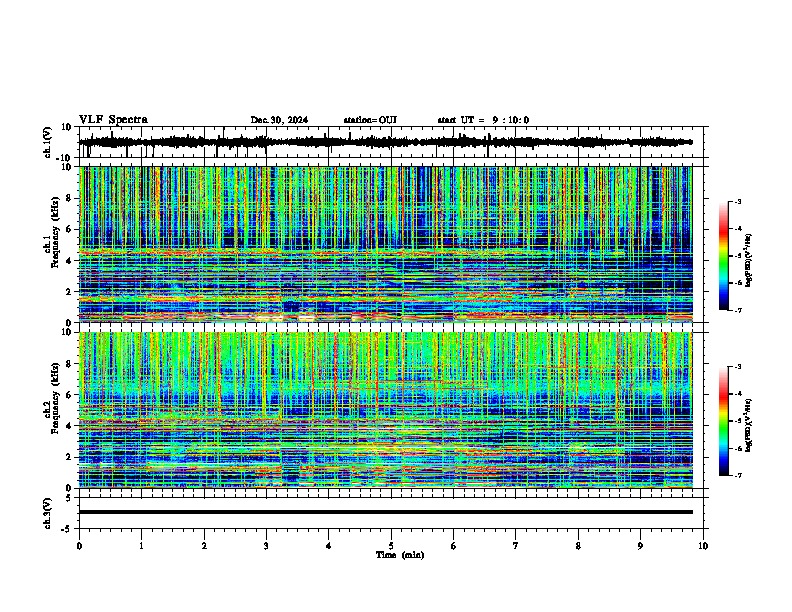
Task: Click the "6" tick on ch.1 frequency axis
Action: [69, 229]
